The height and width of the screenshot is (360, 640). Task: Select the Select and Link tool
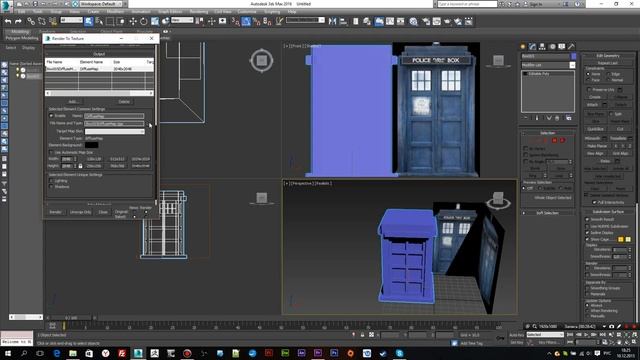pyautogui.click(x=31, y=21)
